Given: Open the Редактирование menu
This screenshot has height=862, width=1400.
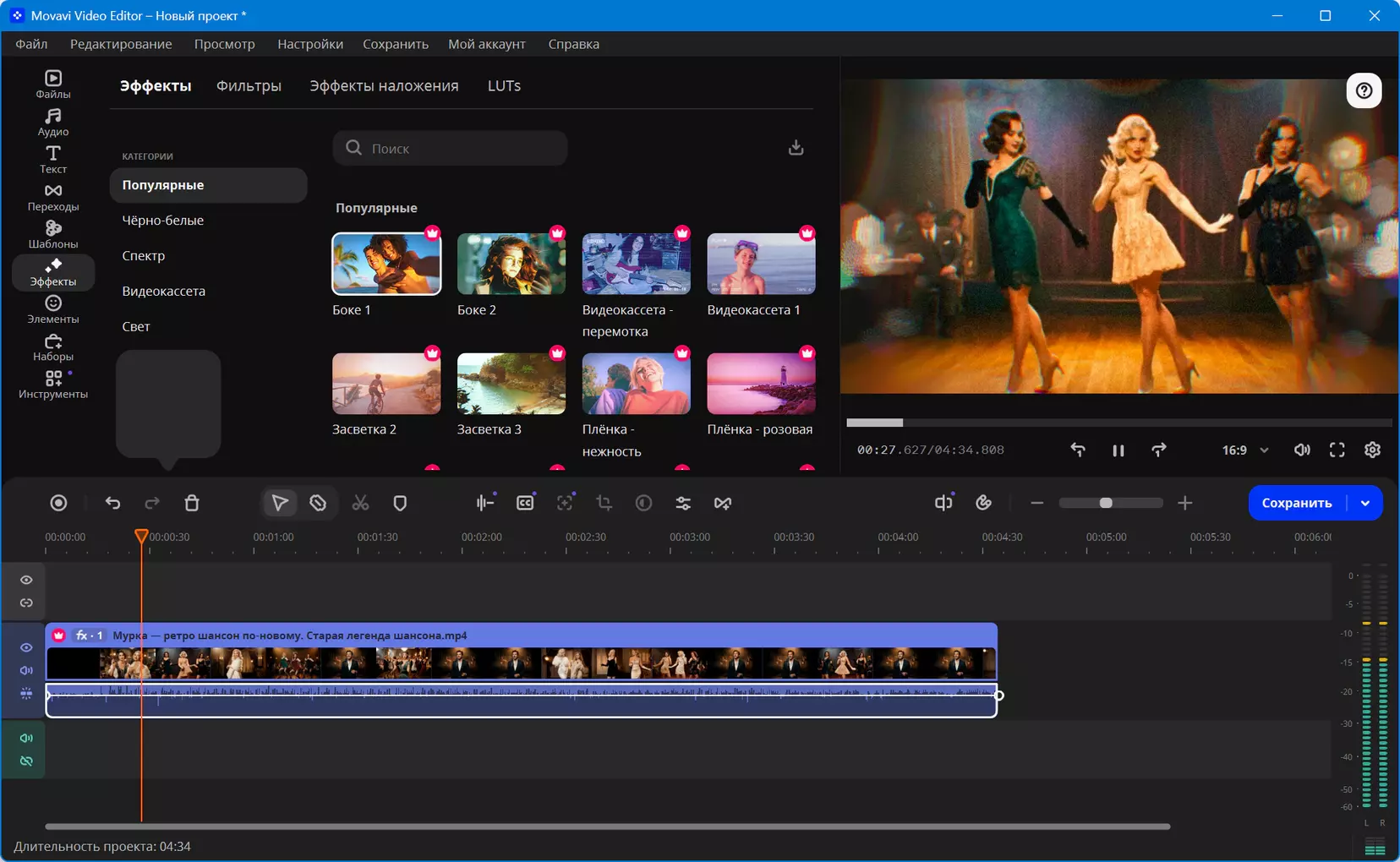Looking at the screenshot, I should [x=121, y=44].
